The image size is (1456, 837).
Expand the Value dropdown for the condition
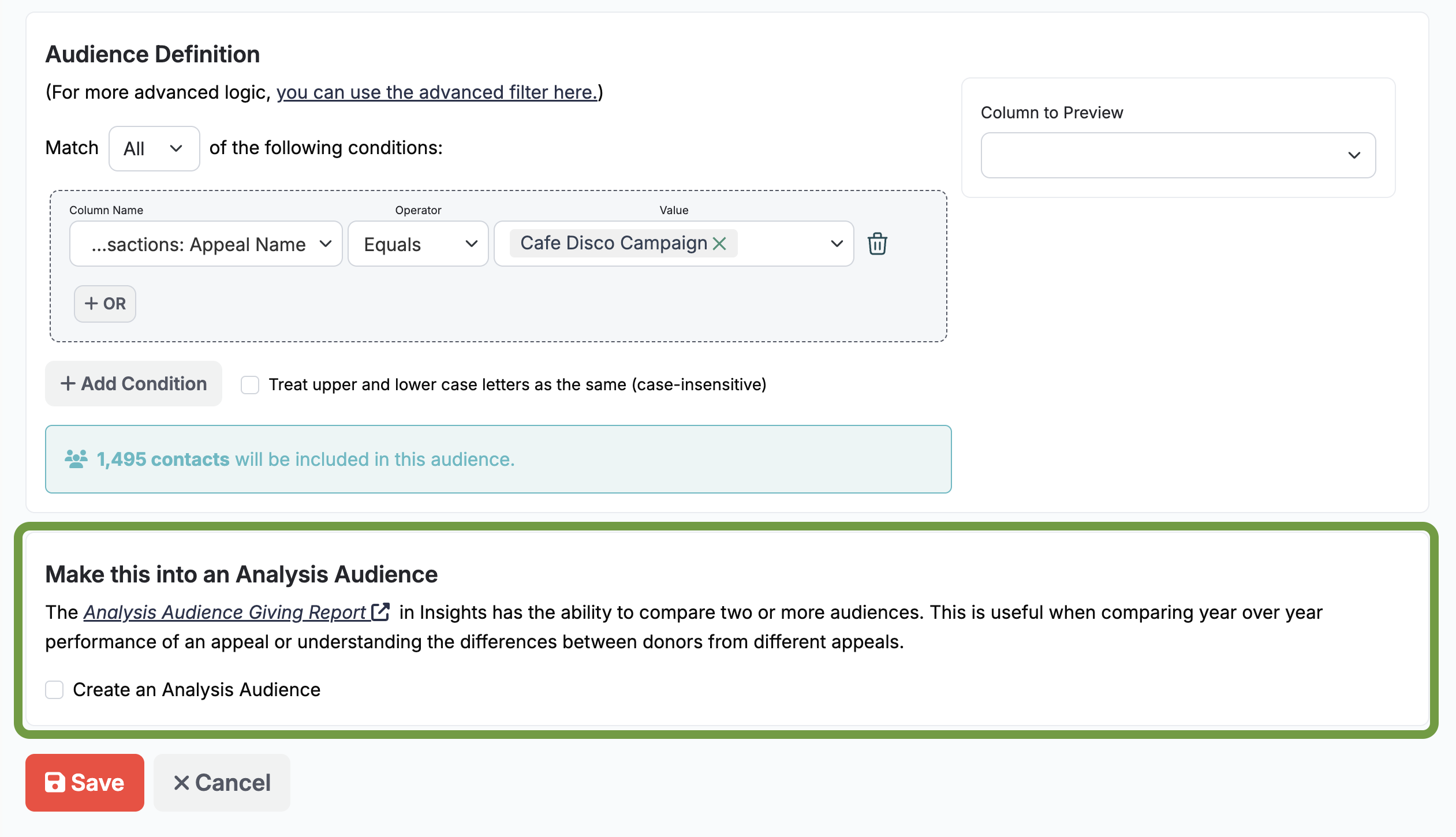pyautogui.click(x=836, y=244)
